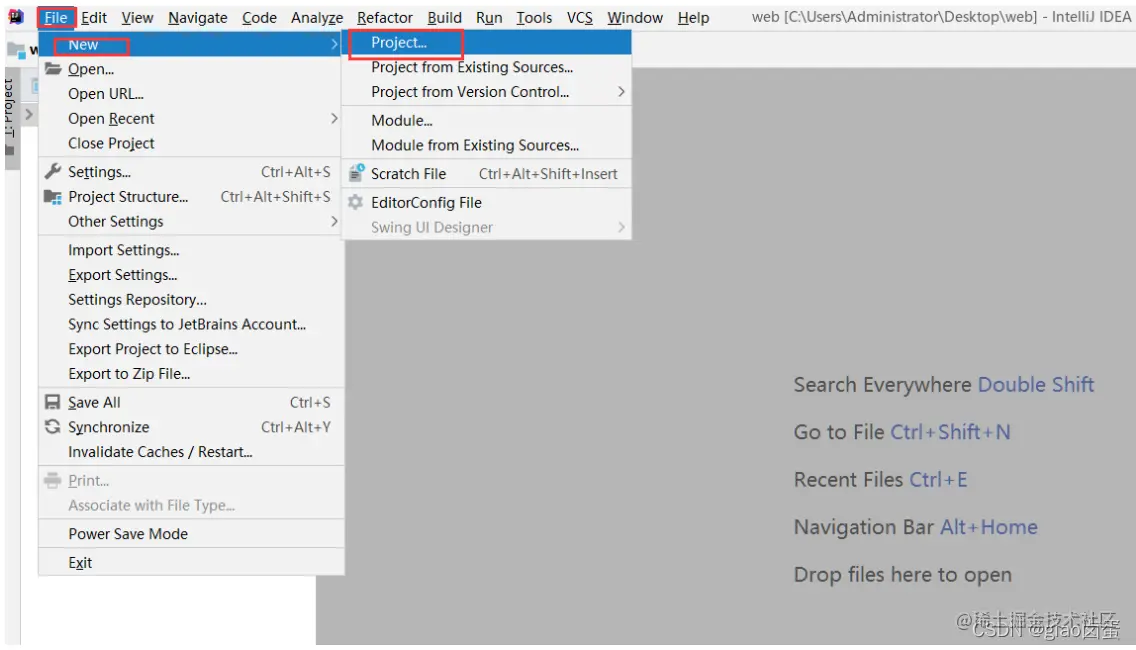Open the Navigate menu
The width and height of the screenshot is (1136, 650).
(198, 17)
